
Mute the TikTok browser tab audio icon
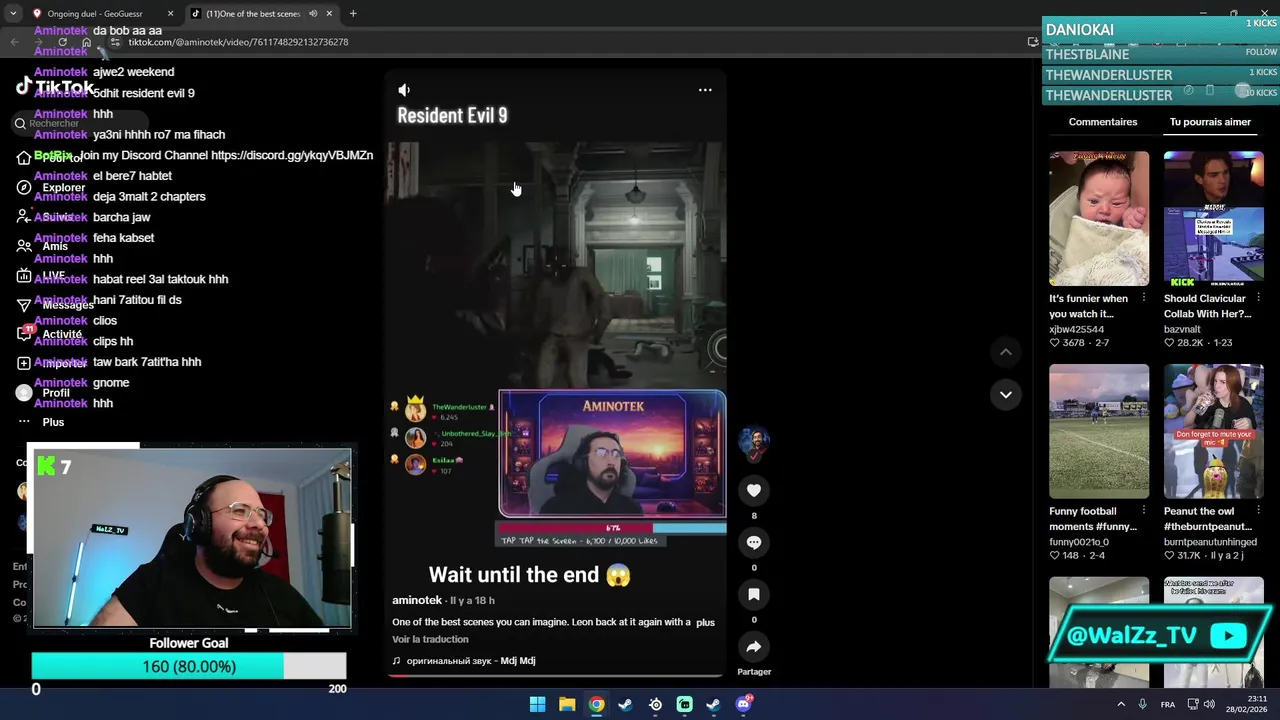click(313, 14)
